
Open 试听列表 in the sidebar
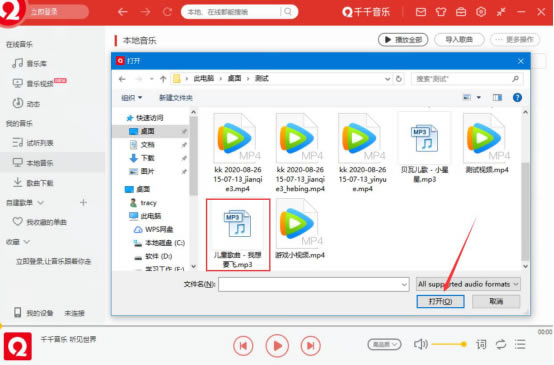tap(33, 143)
